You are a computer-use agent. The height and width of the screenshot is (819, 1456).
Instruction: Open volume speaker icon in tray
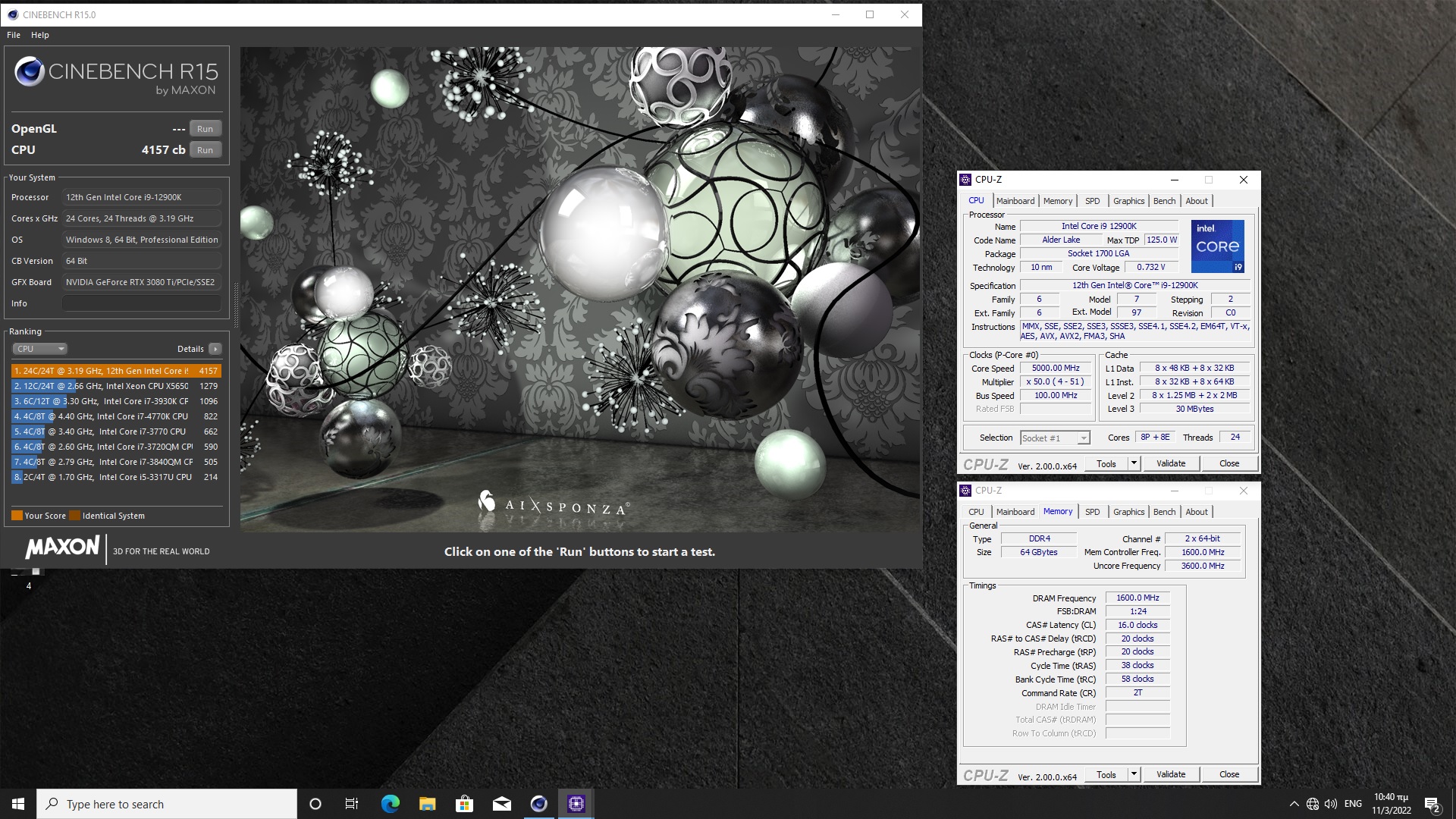click(1331, 804)
